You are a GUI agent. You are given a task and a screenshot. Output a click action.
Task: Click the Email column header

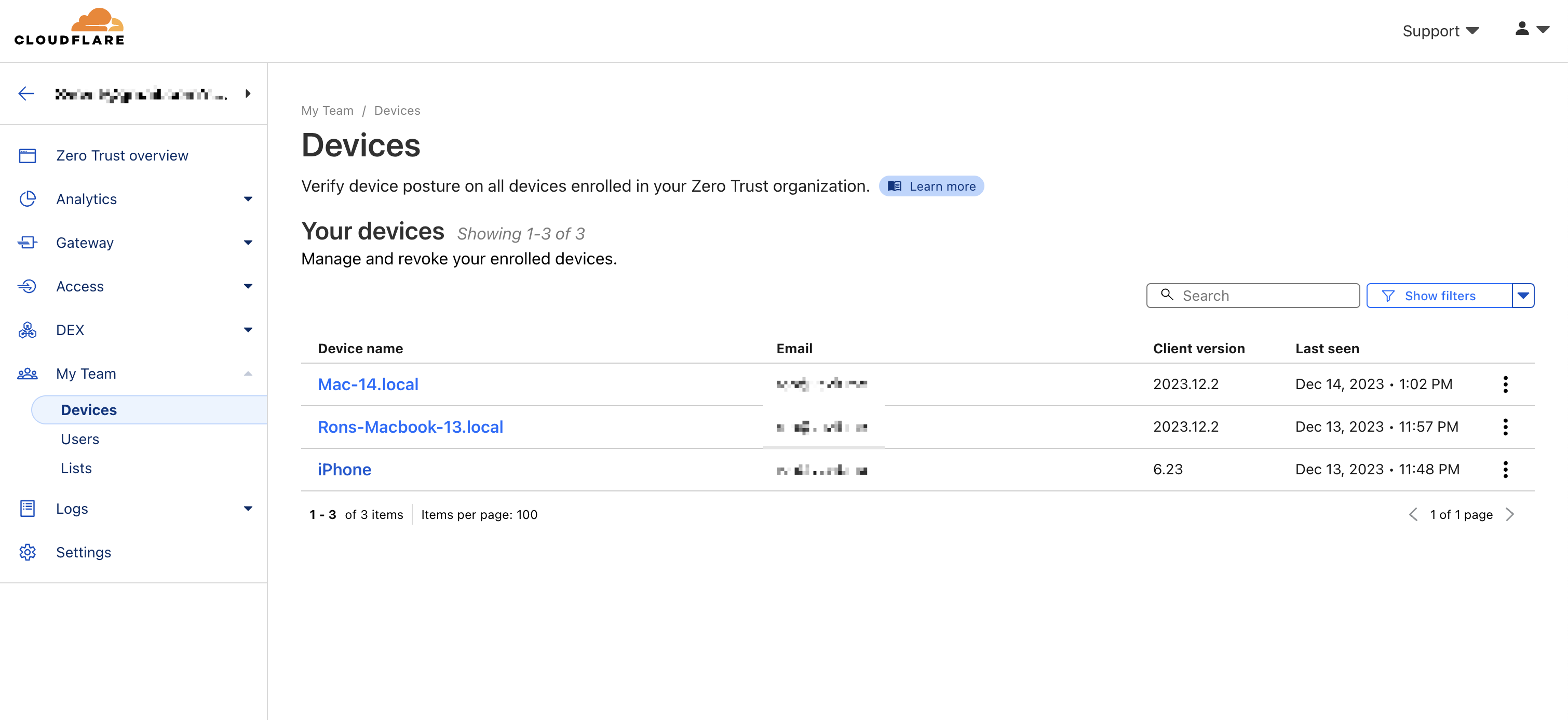coord(794,349)
